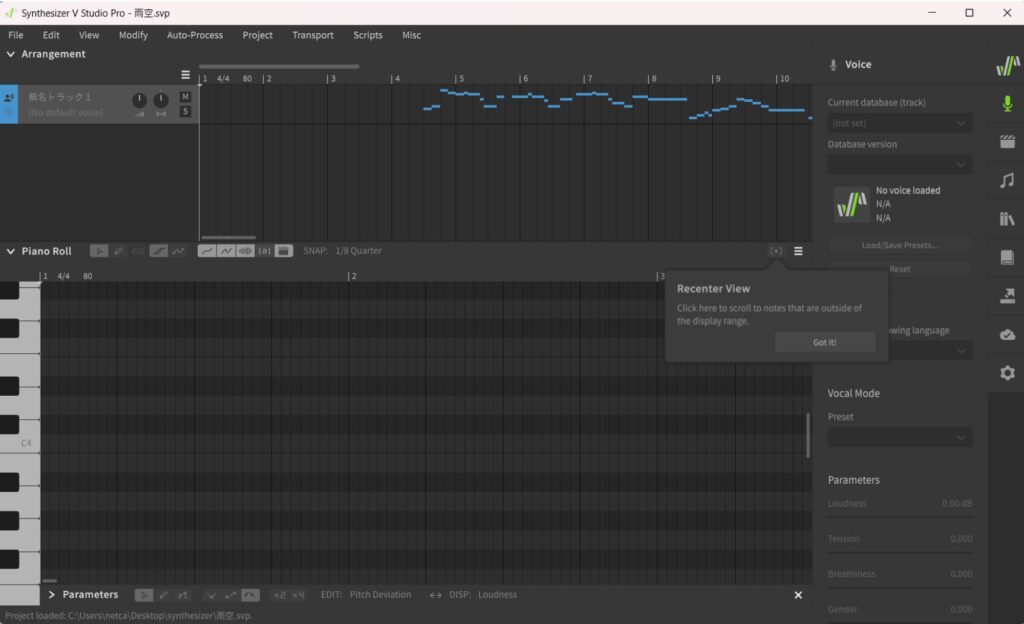Open the Vocal Mode Preset dropdown

[899, 437]
